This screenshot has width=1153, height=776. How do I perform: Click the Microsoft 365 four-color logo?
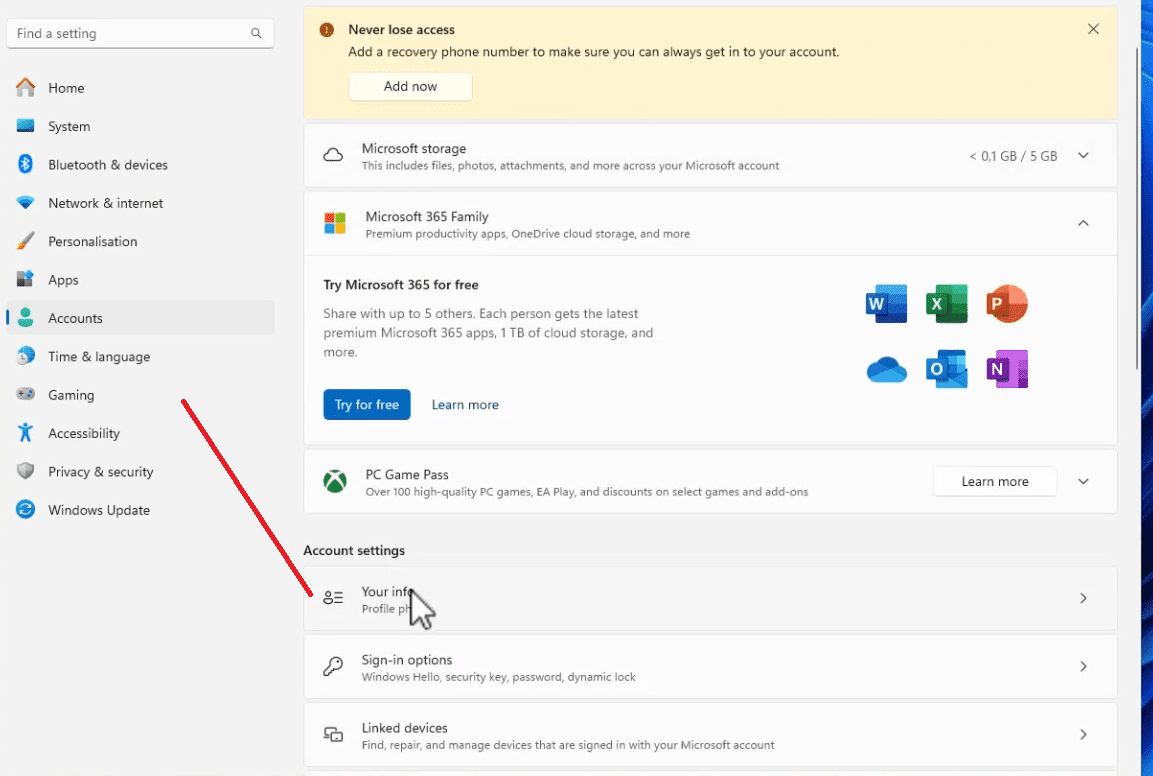(x=335, y=224)
